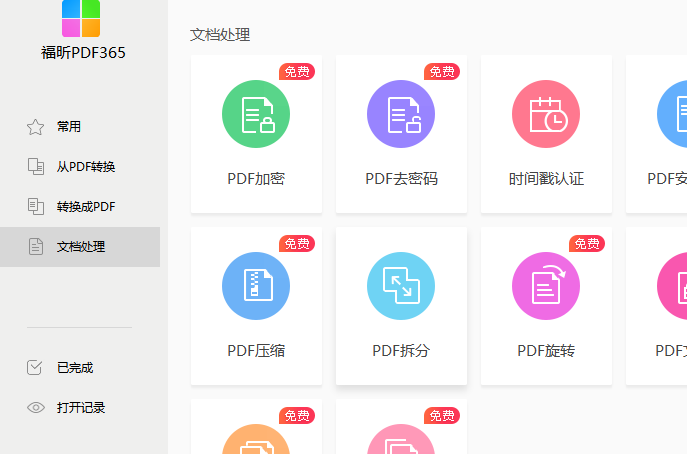Click the 免费 badge on PDF旋转 card
687x454 pixels.
[x=587, y=243]
